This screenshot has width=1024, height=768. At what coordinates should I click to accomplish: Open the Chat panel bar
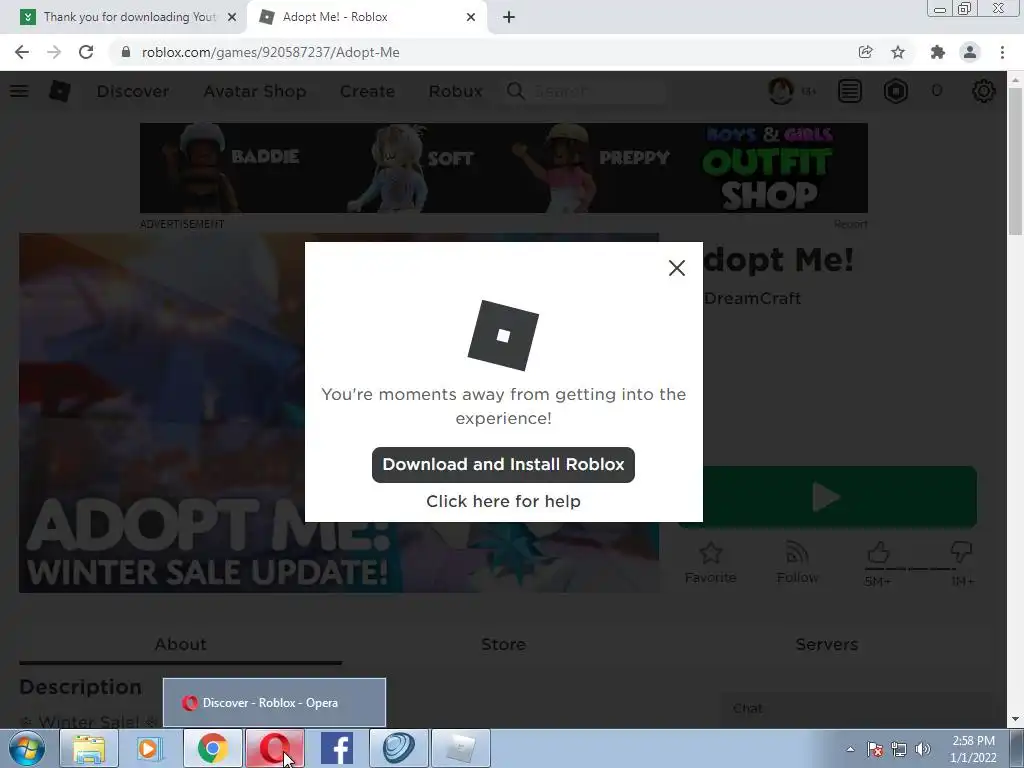(856, 709)
